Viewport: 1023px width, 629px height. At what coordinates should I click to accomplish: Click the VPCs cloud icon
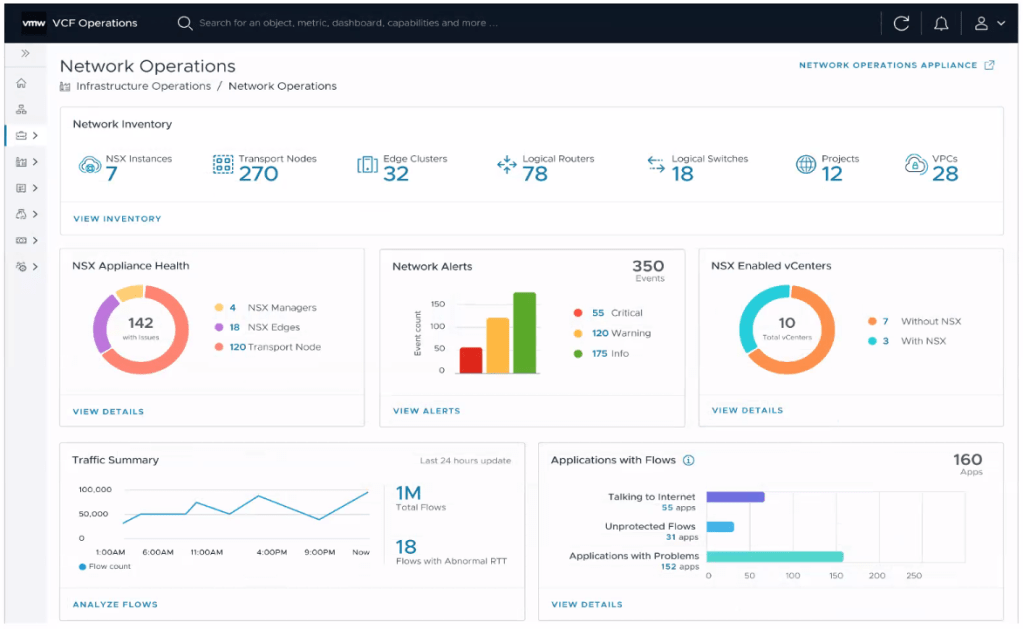click(915, 166)
